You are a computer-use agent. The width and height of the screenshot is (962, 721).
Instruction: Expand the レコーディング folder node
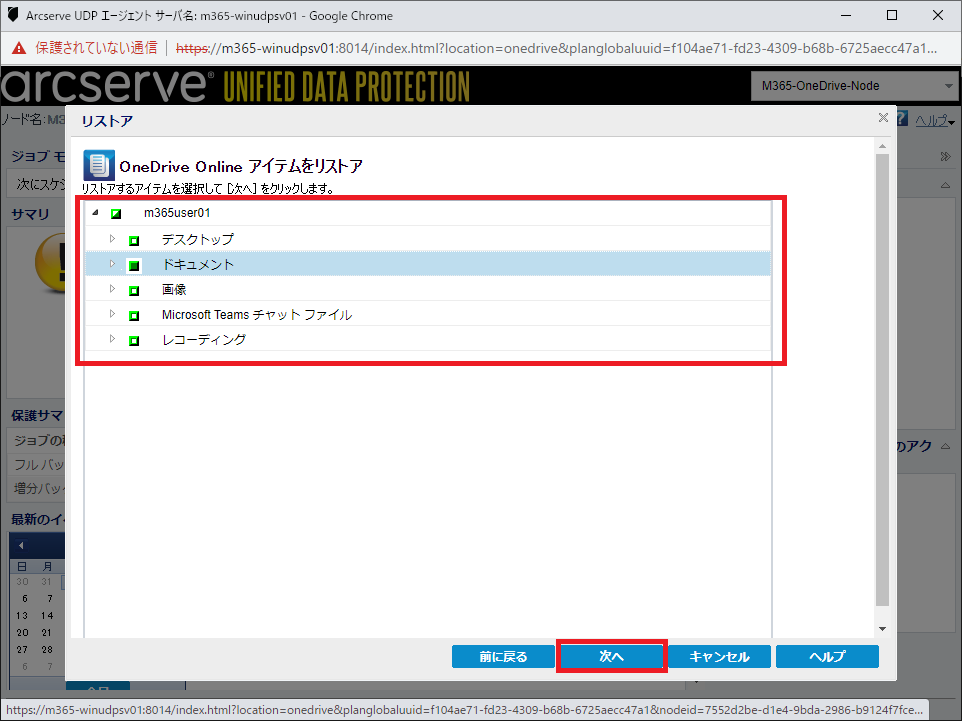112,339
